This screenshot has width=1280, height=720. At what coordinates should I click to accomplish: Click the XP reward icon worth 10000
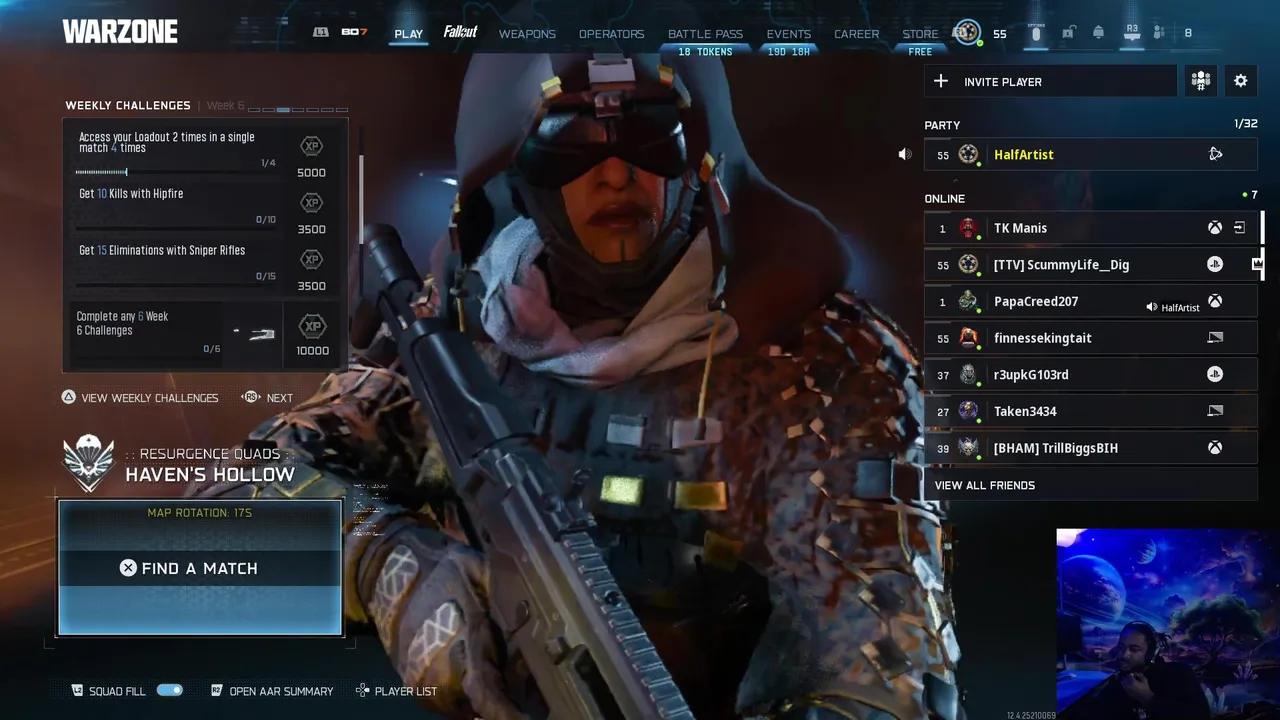(x=312, y=326)
